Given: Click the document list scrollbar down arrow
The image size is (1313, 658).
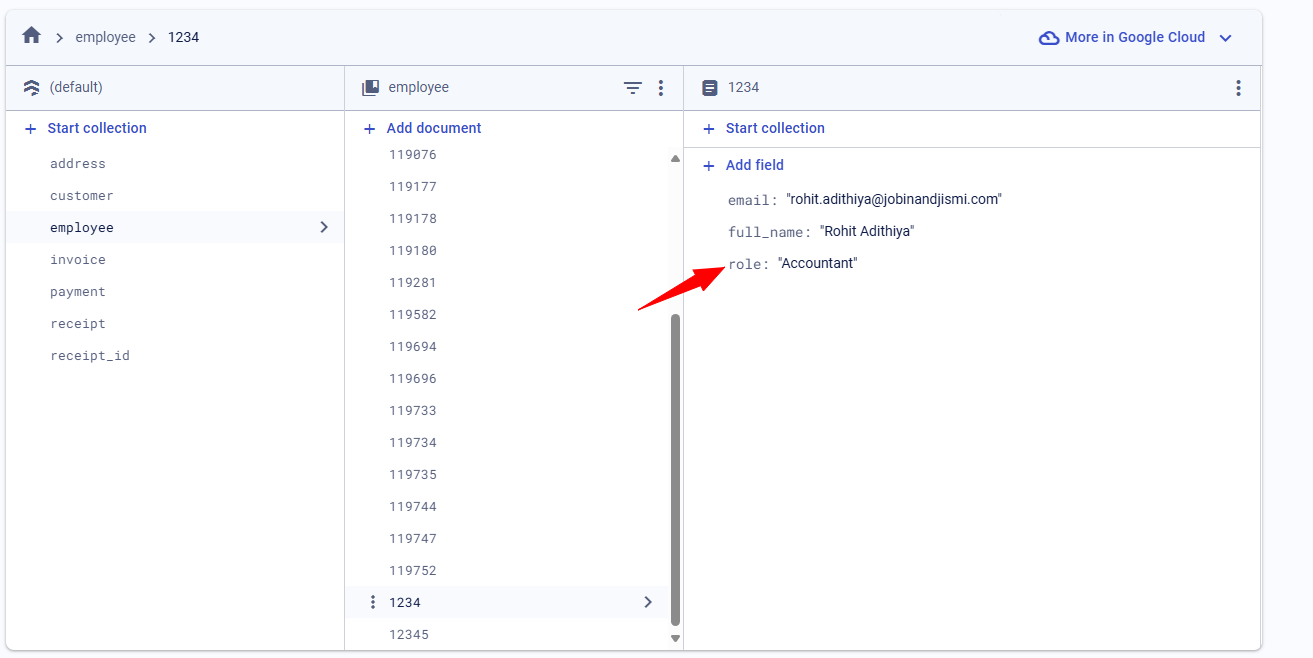Looking at the screenshot, I should tap(675, 638).
